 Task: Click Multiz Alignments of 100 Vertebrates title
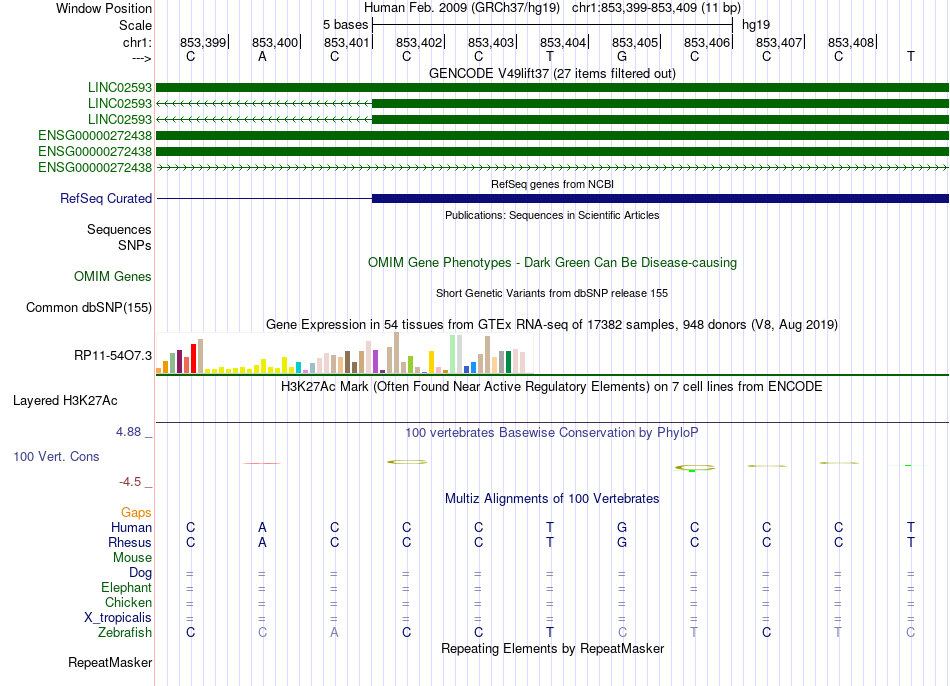[x=552, y=499]
